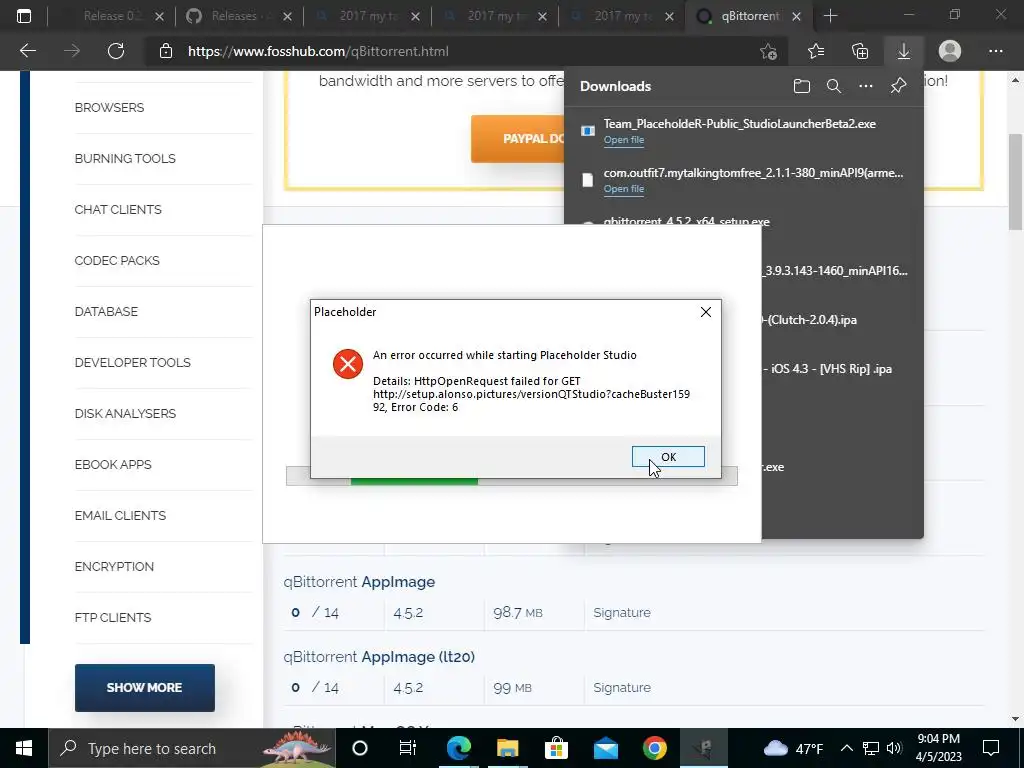Open Mail app from taskbar

tap(605, 748)
